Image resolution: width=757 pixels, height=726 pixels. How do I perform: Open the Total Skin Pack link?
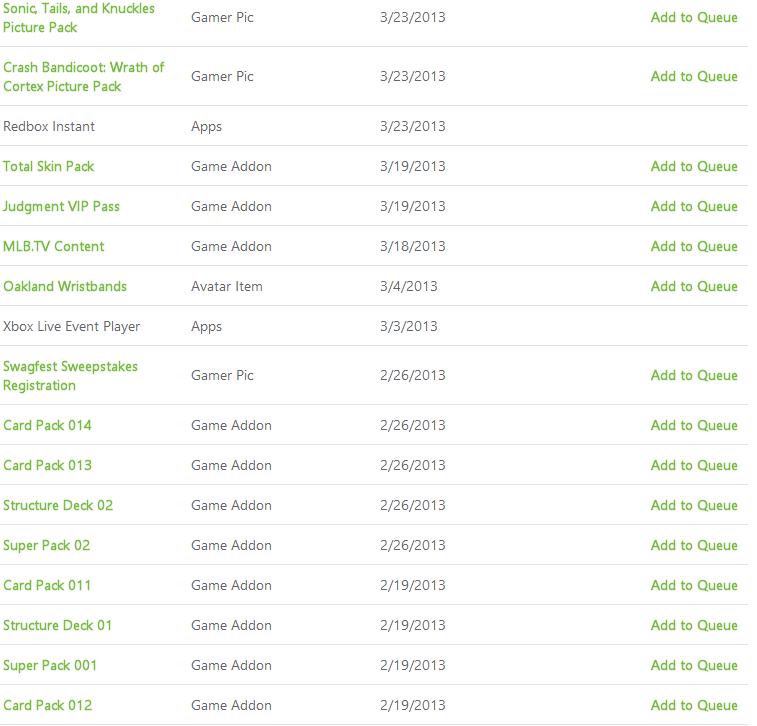[x=48, y=167]
